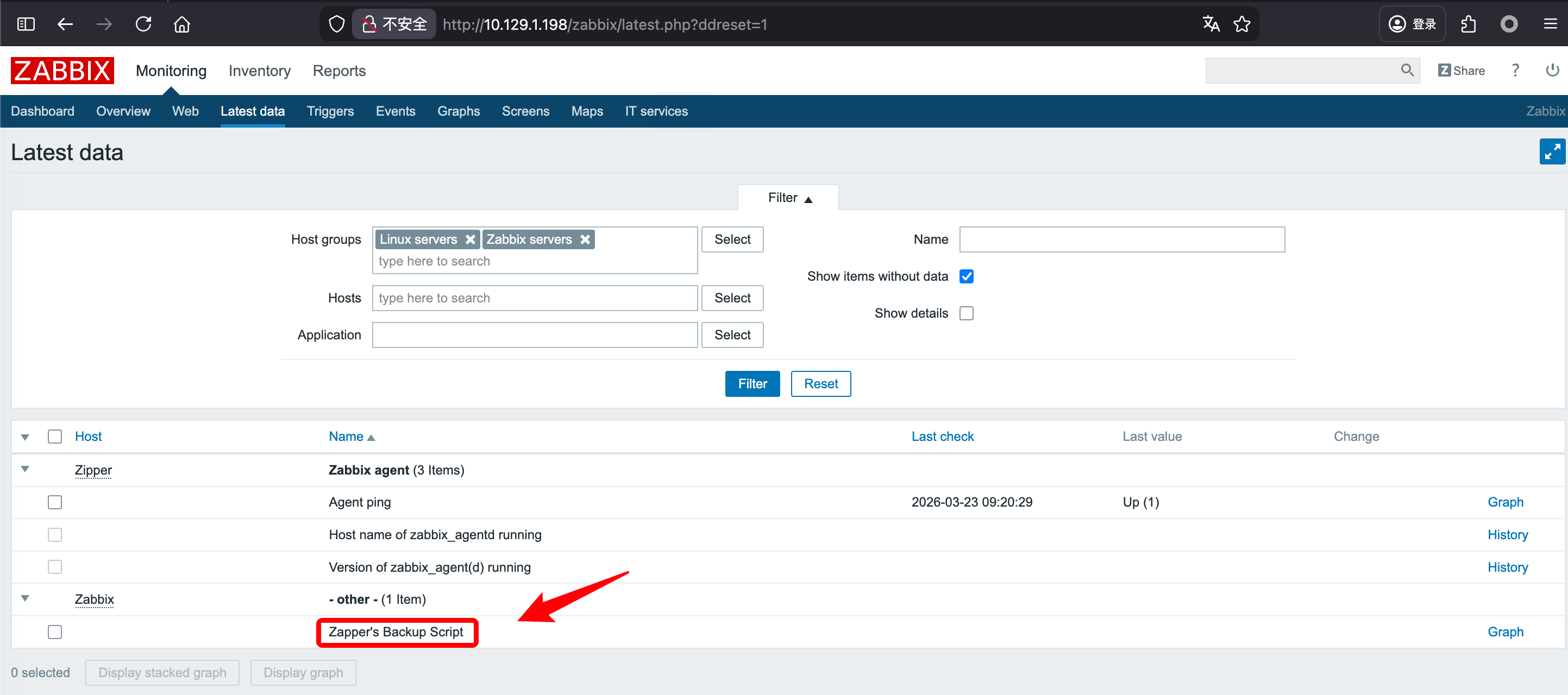Open the Inventory menu
Image resolution: width=1568 pixels, height=695 pixels.
pos(259,71)
